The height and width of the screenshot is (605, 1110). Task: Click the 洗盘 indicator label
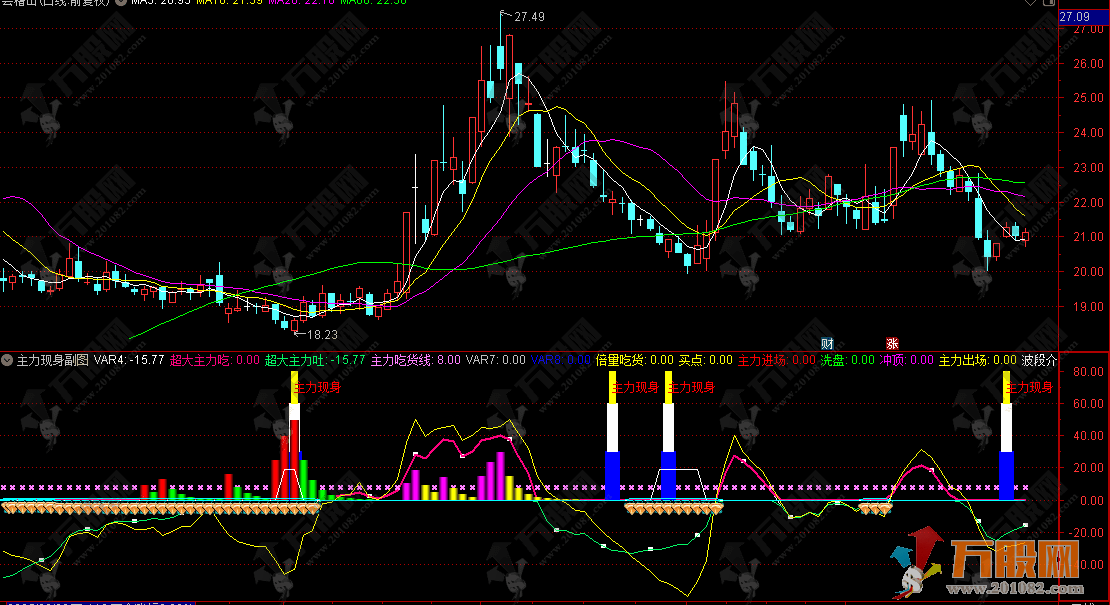832,360
